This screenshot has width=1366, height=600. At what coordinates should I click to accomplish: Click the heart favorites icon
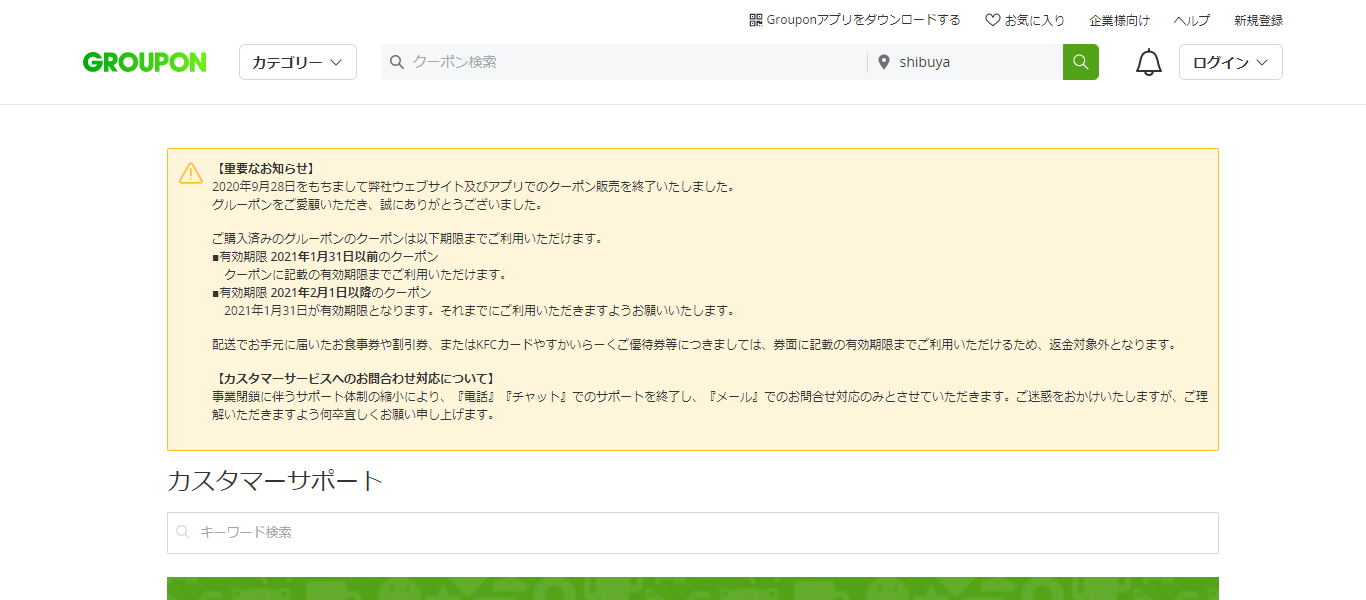click(993, 20)
